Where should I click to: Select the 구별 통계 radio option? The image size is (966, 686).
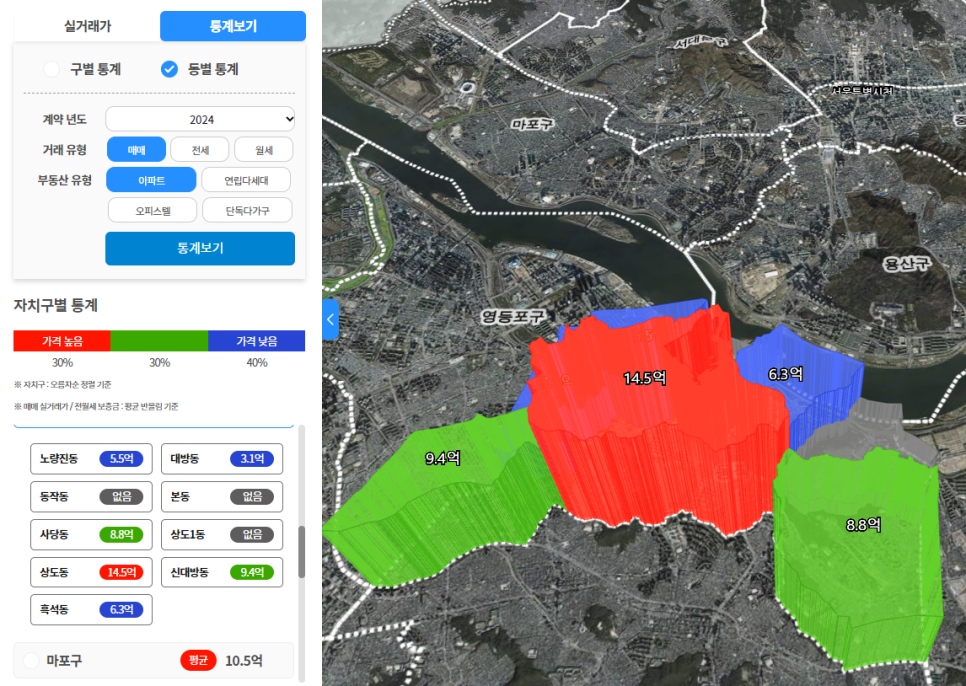[52, 69]
